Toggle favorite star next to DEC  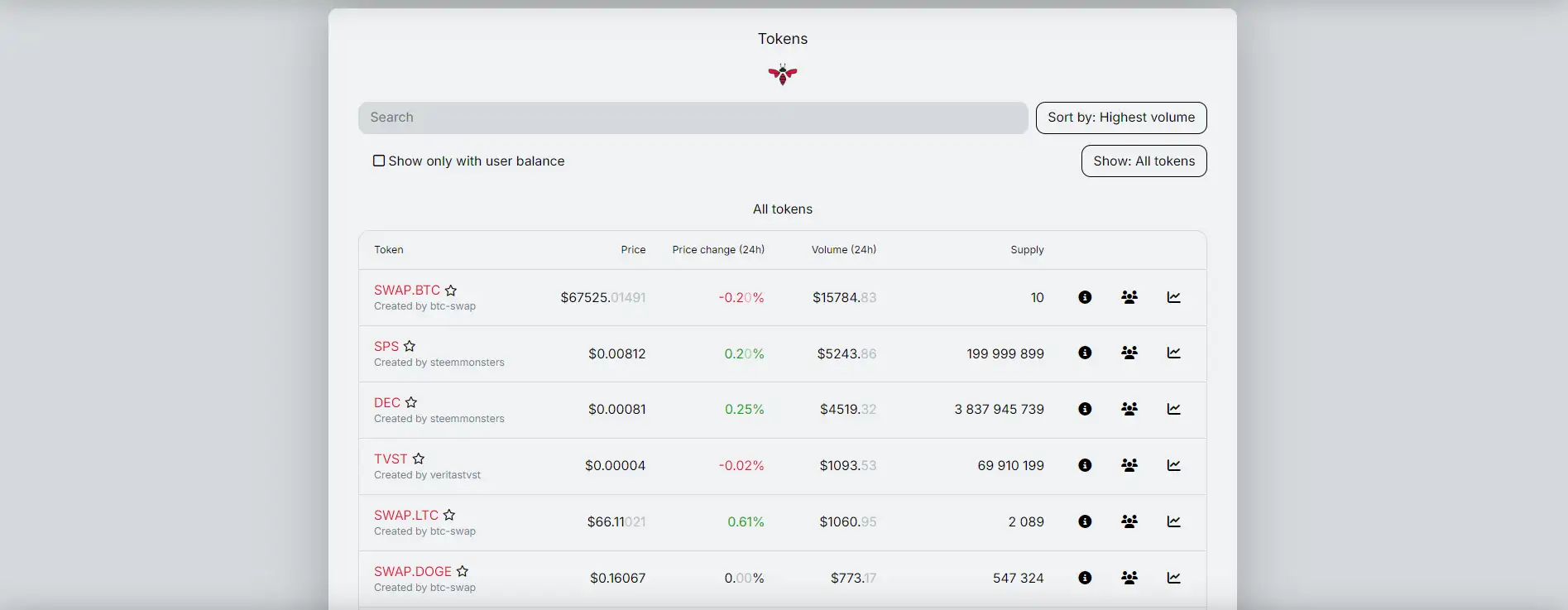pos(411,402)
